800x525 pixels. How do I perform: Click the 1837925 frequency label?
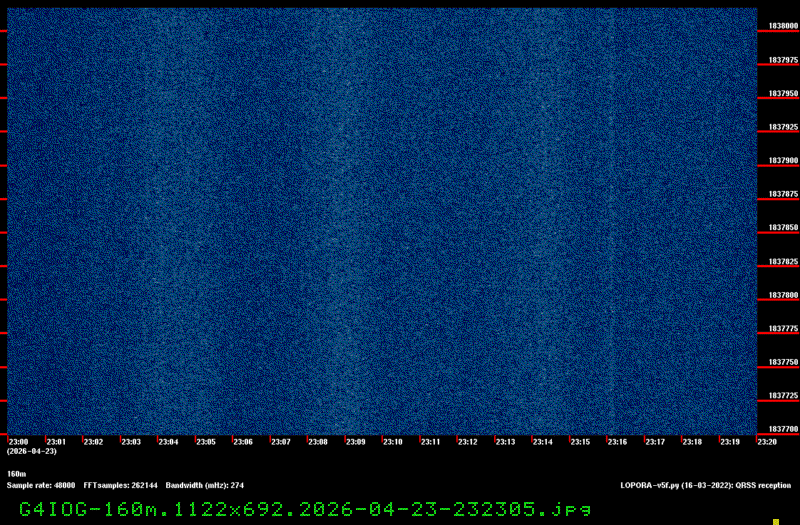tap(783, 127)
